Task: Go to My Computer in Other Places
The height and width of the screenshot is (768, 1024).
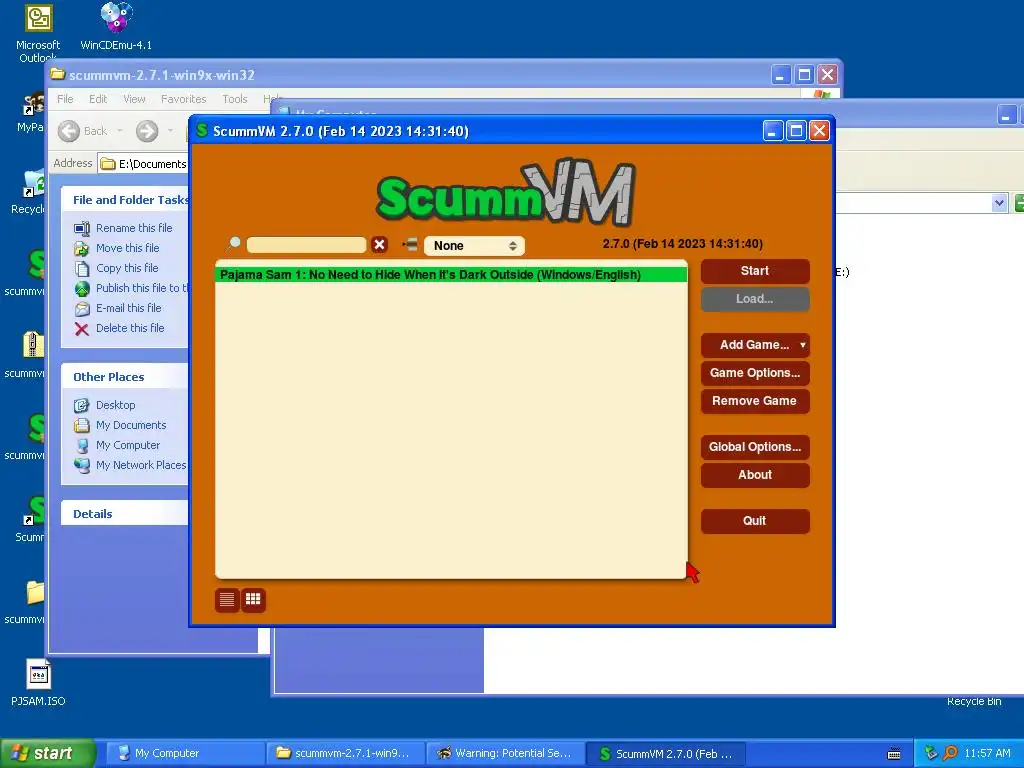Action: (128, 445)
